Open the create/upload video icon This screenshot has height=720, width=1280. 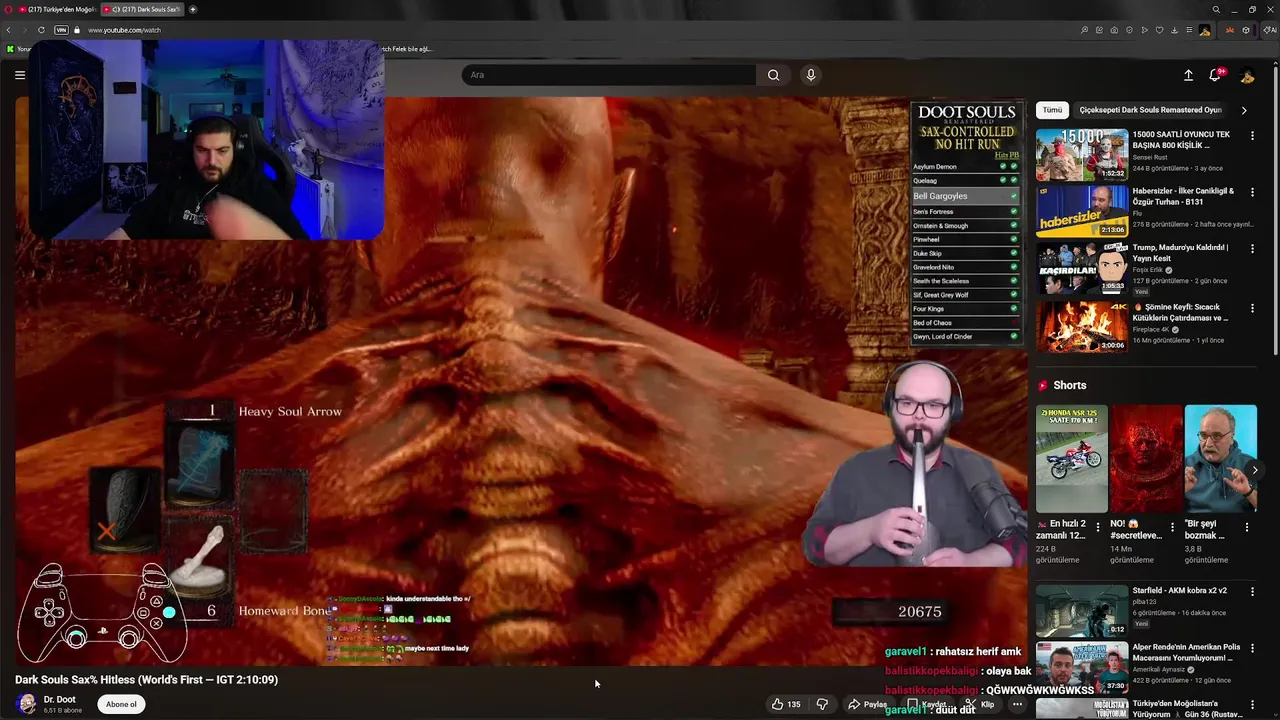pos(1188,75)
